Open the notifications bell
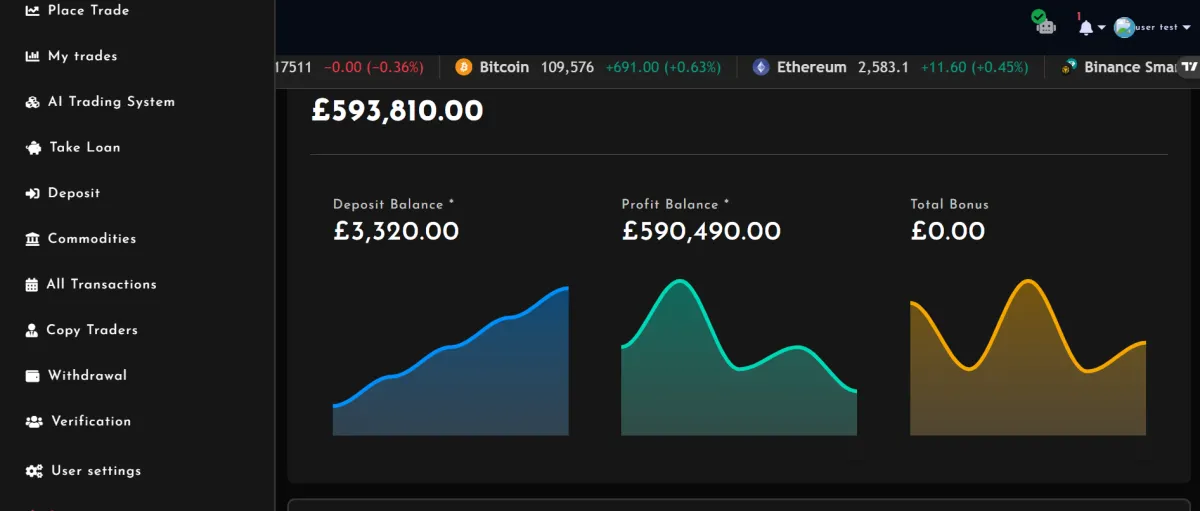 tap(1086, 28)
